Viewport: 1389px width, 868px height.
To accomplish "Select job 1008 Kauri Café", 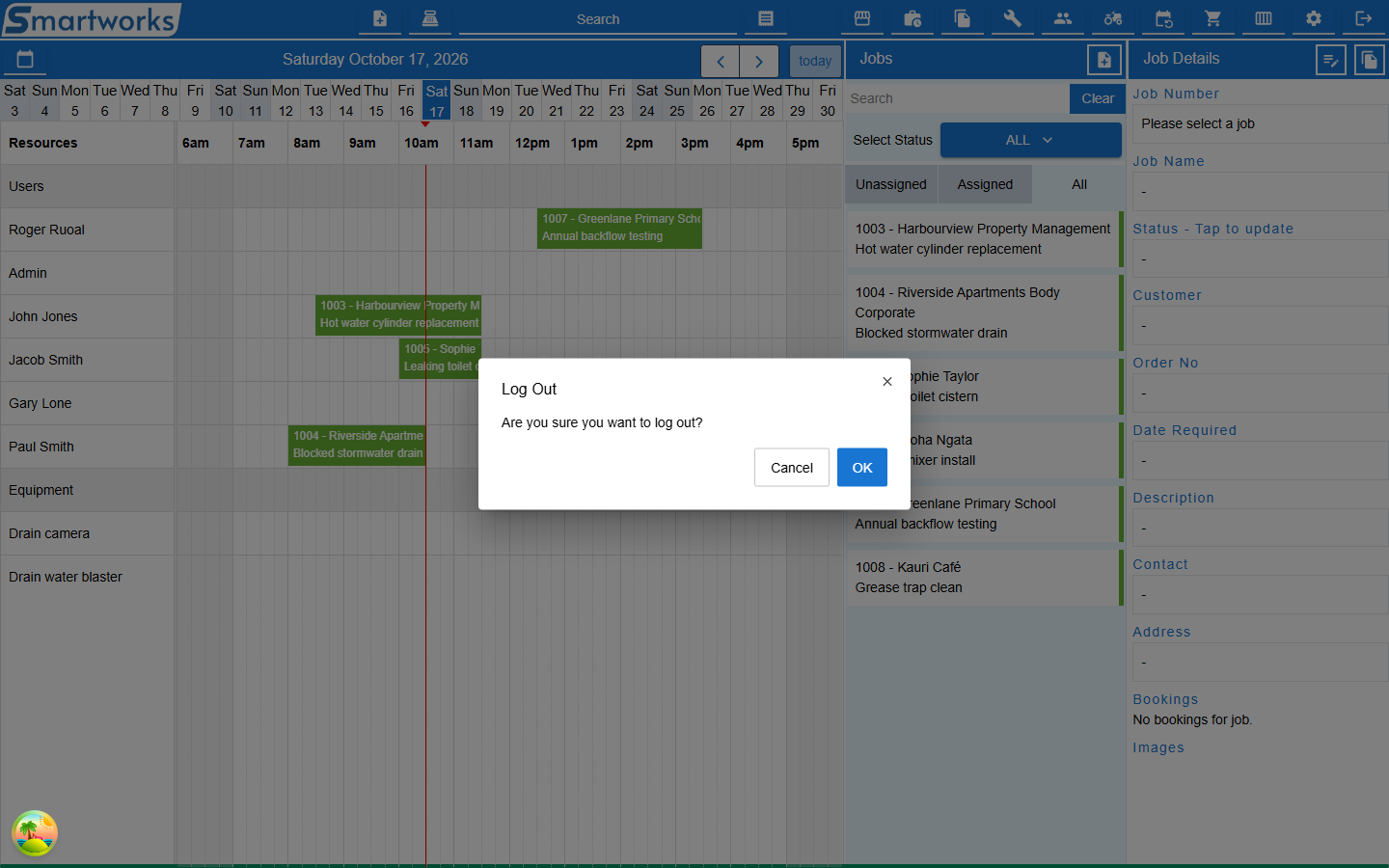I will point(985,578).
